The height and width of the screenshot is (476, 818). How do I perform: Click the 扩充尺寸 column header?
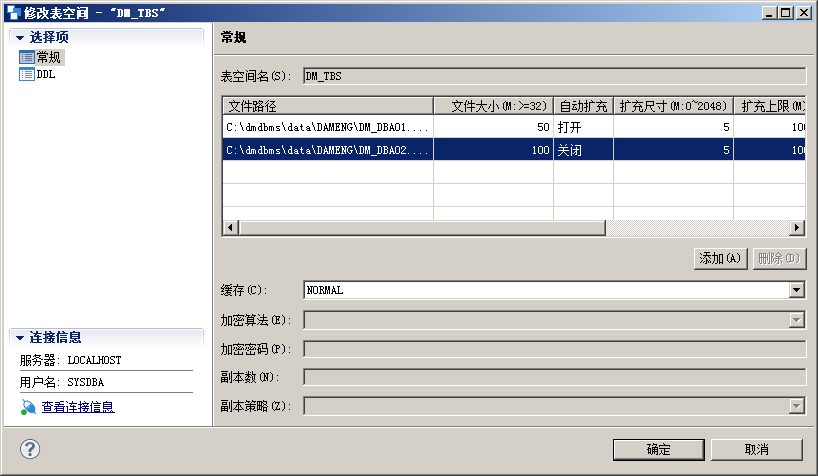click(x=673, y=106)
